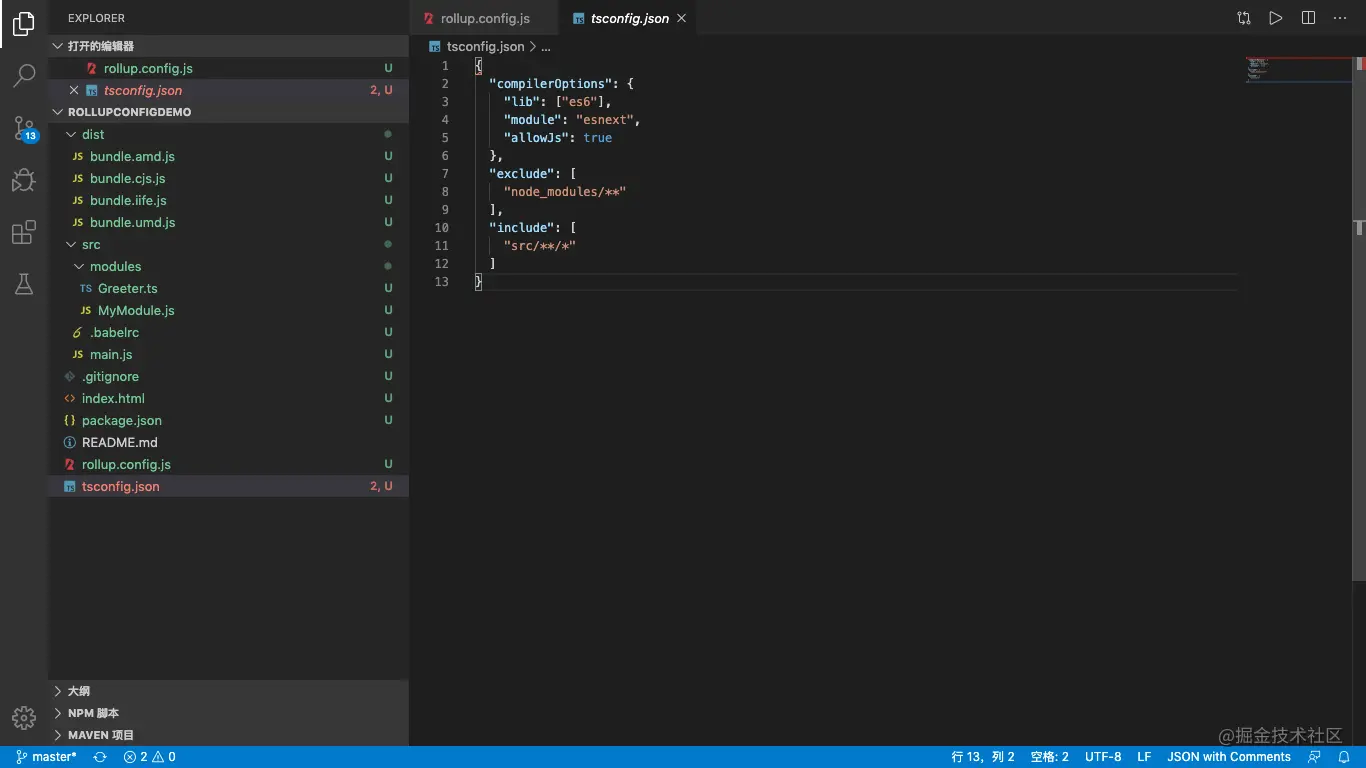
Task: Open the Testing flask icon view
Action: [24, 284]
